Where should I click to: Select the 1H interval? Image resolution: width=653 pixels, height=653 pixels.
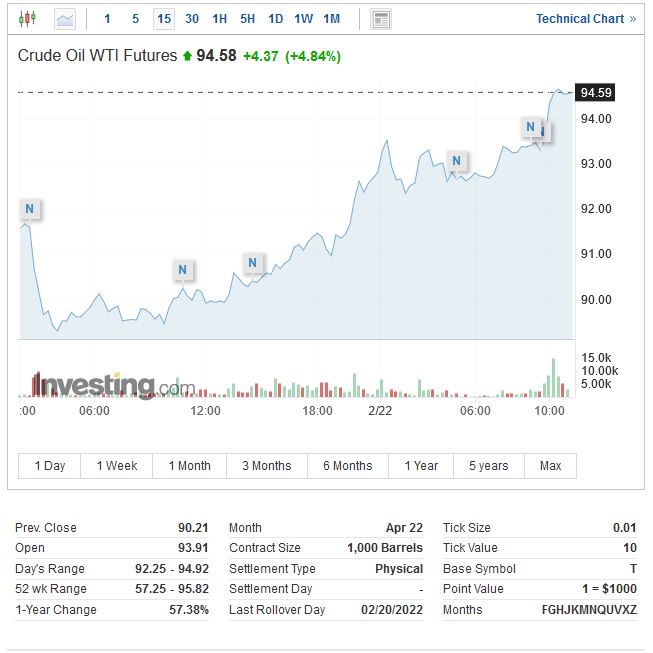[220, 19]
